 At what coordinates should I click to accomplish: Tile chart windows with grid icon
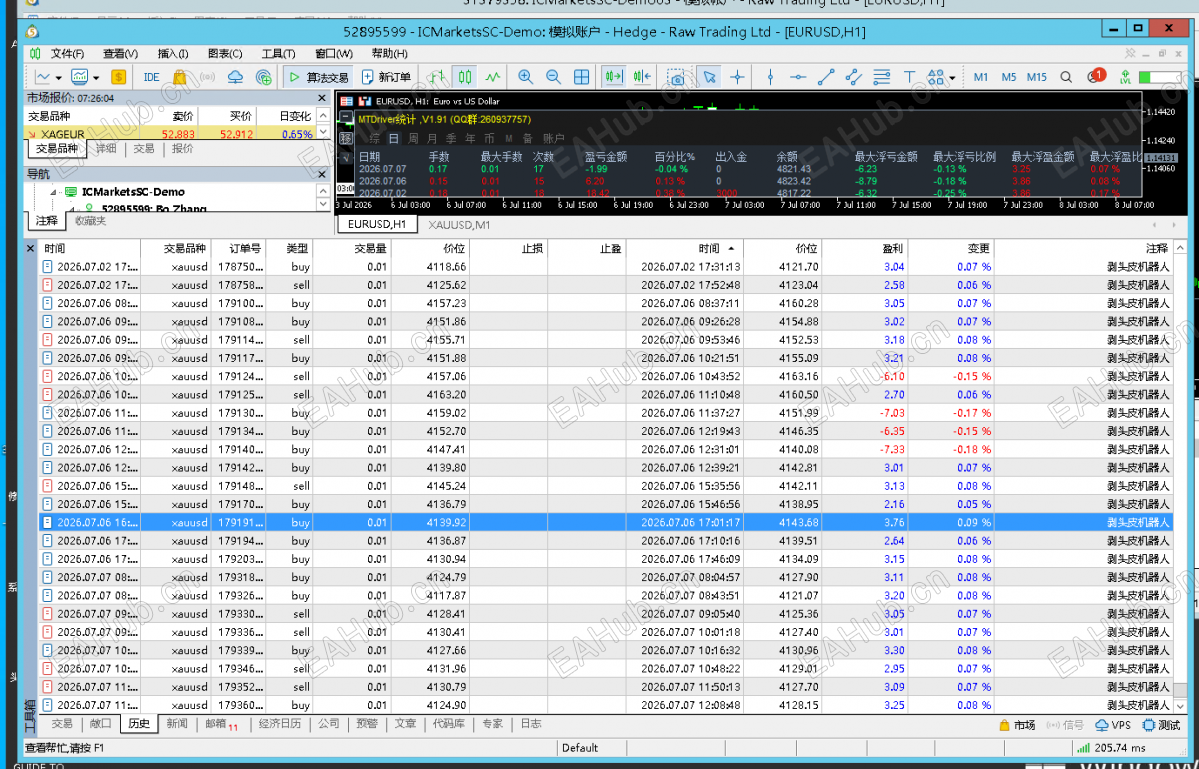click(582, 77)
